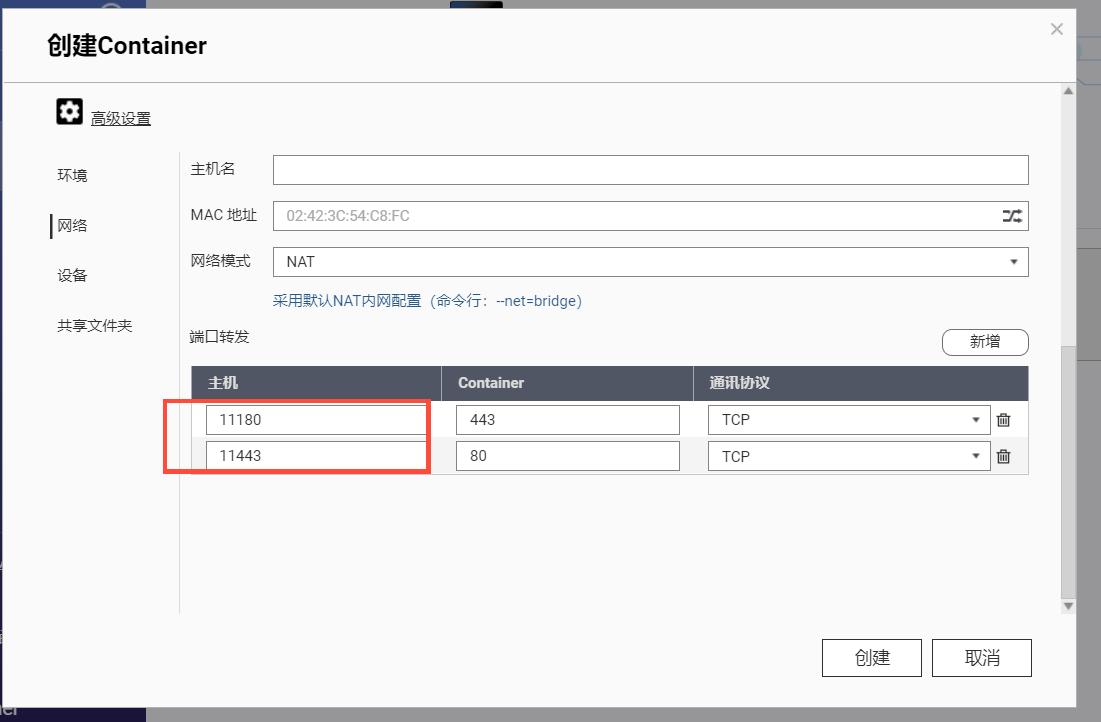Edit the container port 443 field

tap(567, 419)
